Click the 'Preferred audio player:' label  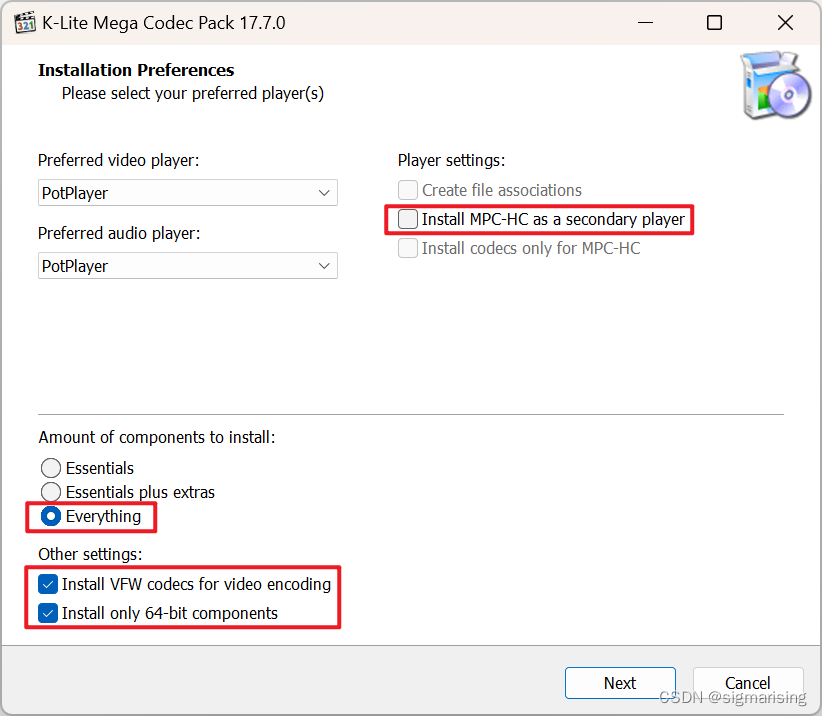coord(119,233)
